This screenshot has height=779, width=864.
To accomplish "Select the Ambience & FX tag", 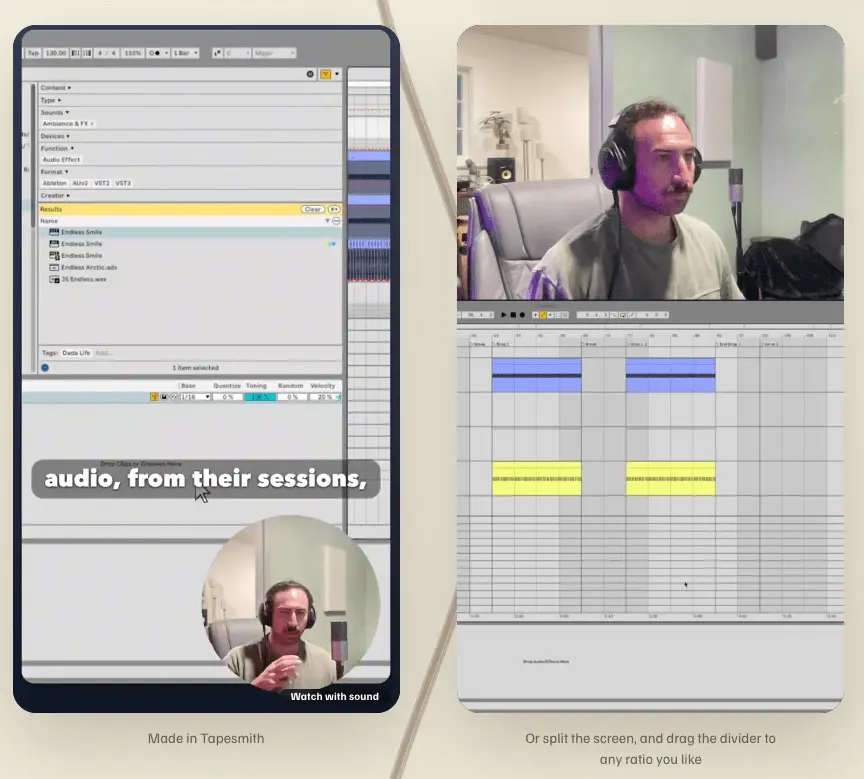I will [x=68, y=124].
